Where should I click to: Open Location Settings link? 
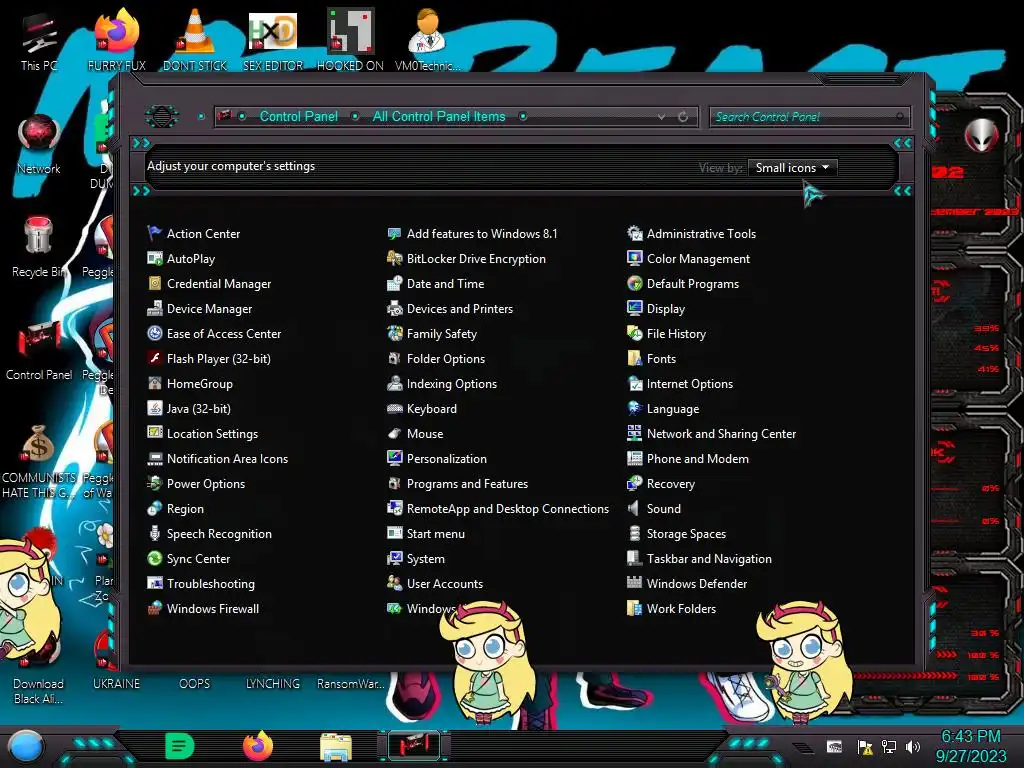point(212,434)
